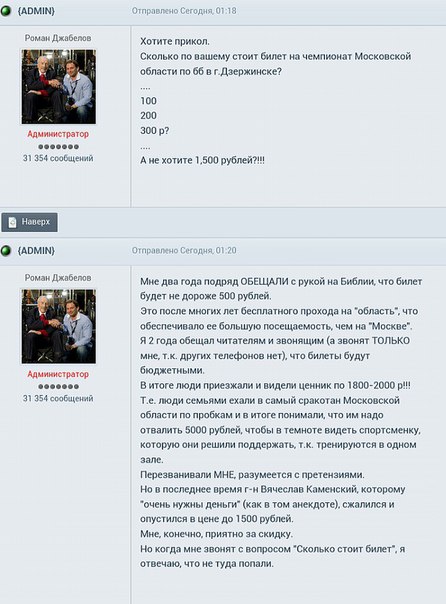Click the line 'А не хотите 1,500 рублей?!!!'
This screenshot has width=446, height=604.
point(202,160)
